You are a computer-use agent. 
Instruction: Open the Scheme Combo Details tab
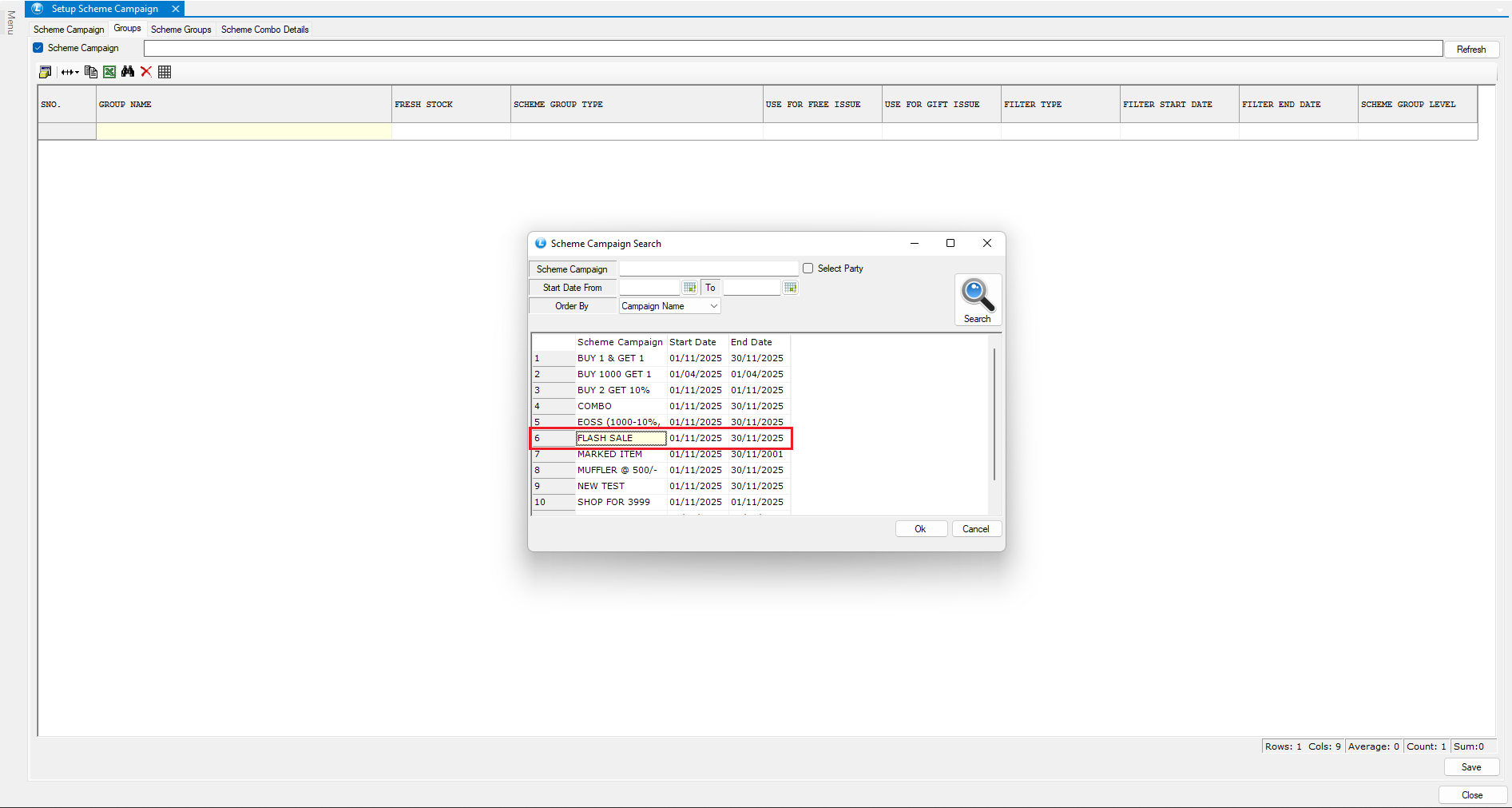[x=264, y=30]
